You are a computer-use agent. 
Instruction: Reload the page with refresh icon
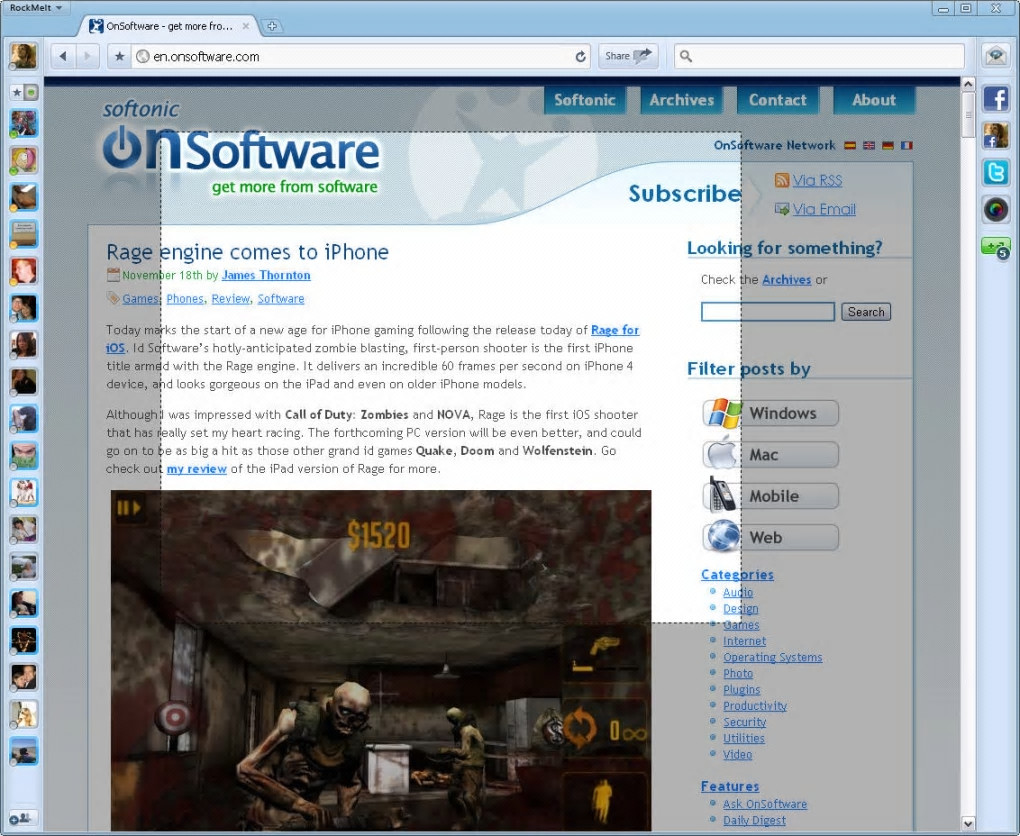(x=580, y=57)
